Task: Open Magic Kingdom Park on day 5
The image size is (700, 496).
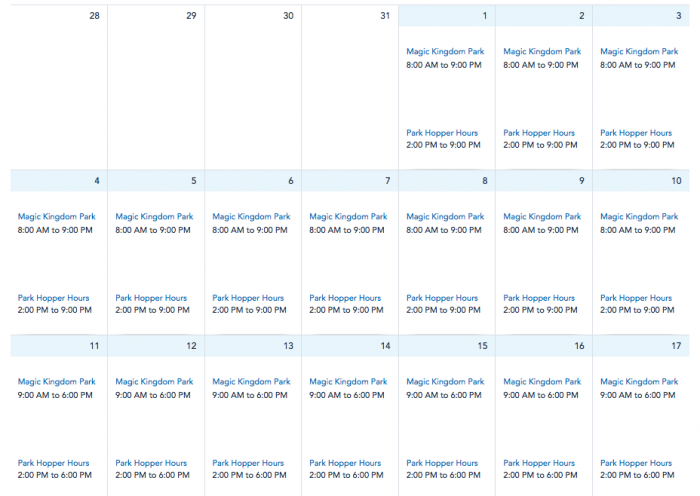Action: point(154,217)
